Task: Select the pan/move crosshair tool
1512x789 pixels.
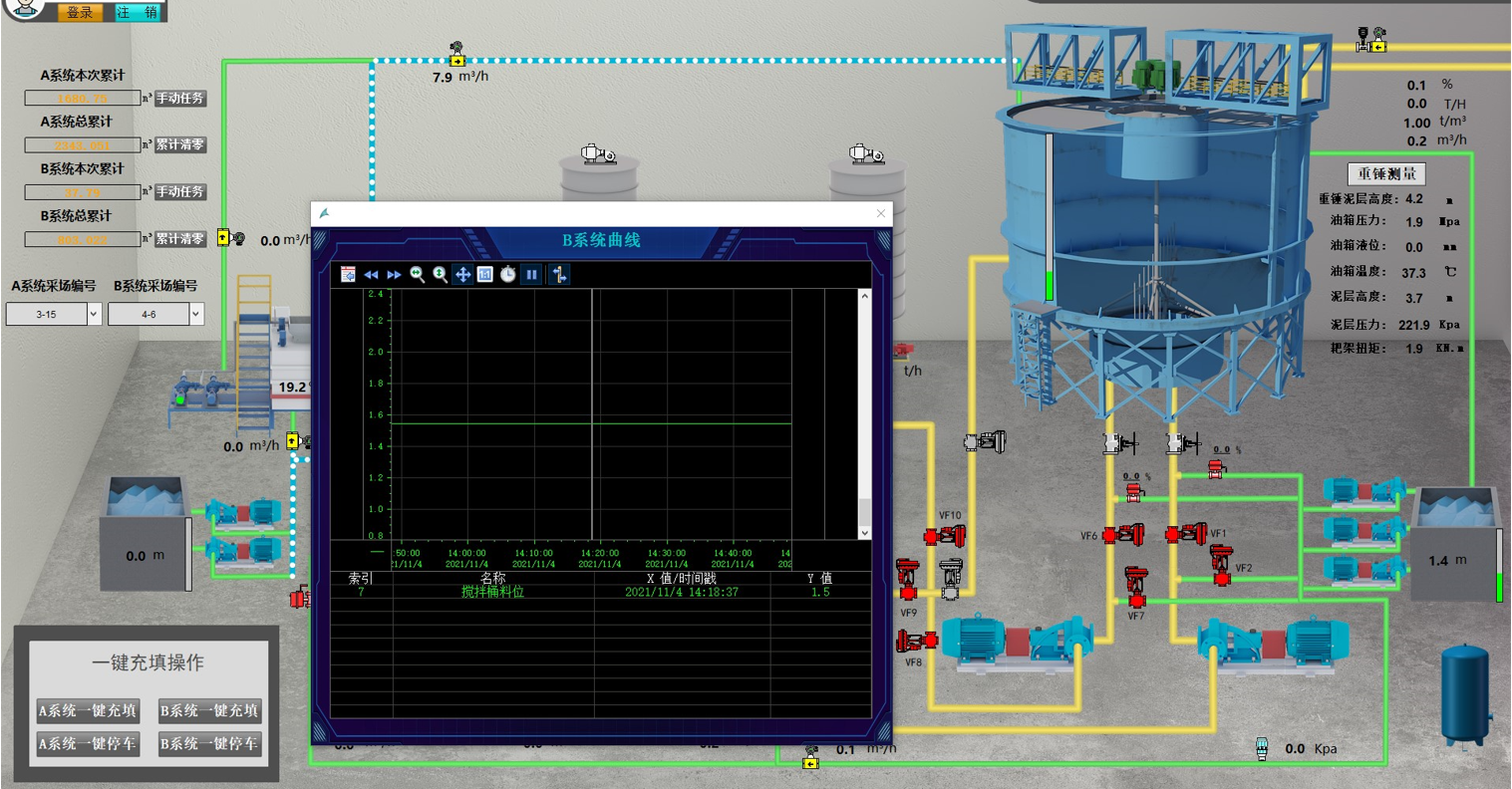Action: tap(462, 275)
